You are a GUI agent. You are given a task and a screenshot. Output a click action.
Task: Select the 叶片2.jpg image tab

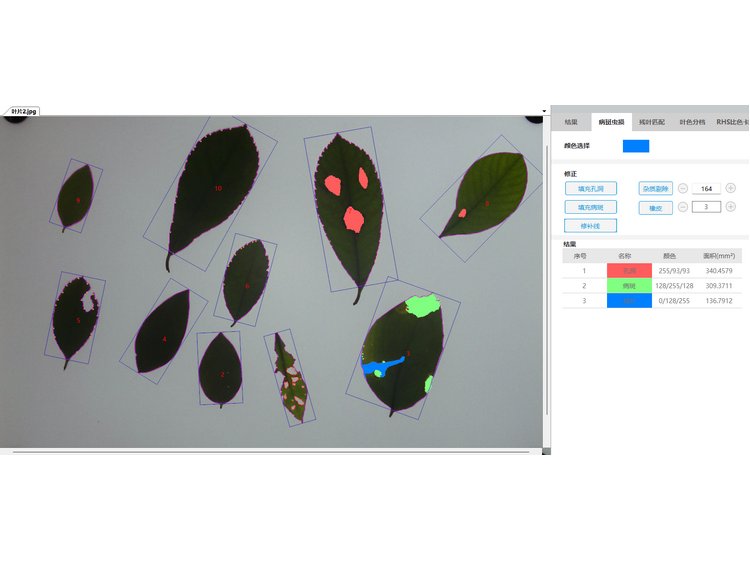pyautogui.click(x=20, y=111)
